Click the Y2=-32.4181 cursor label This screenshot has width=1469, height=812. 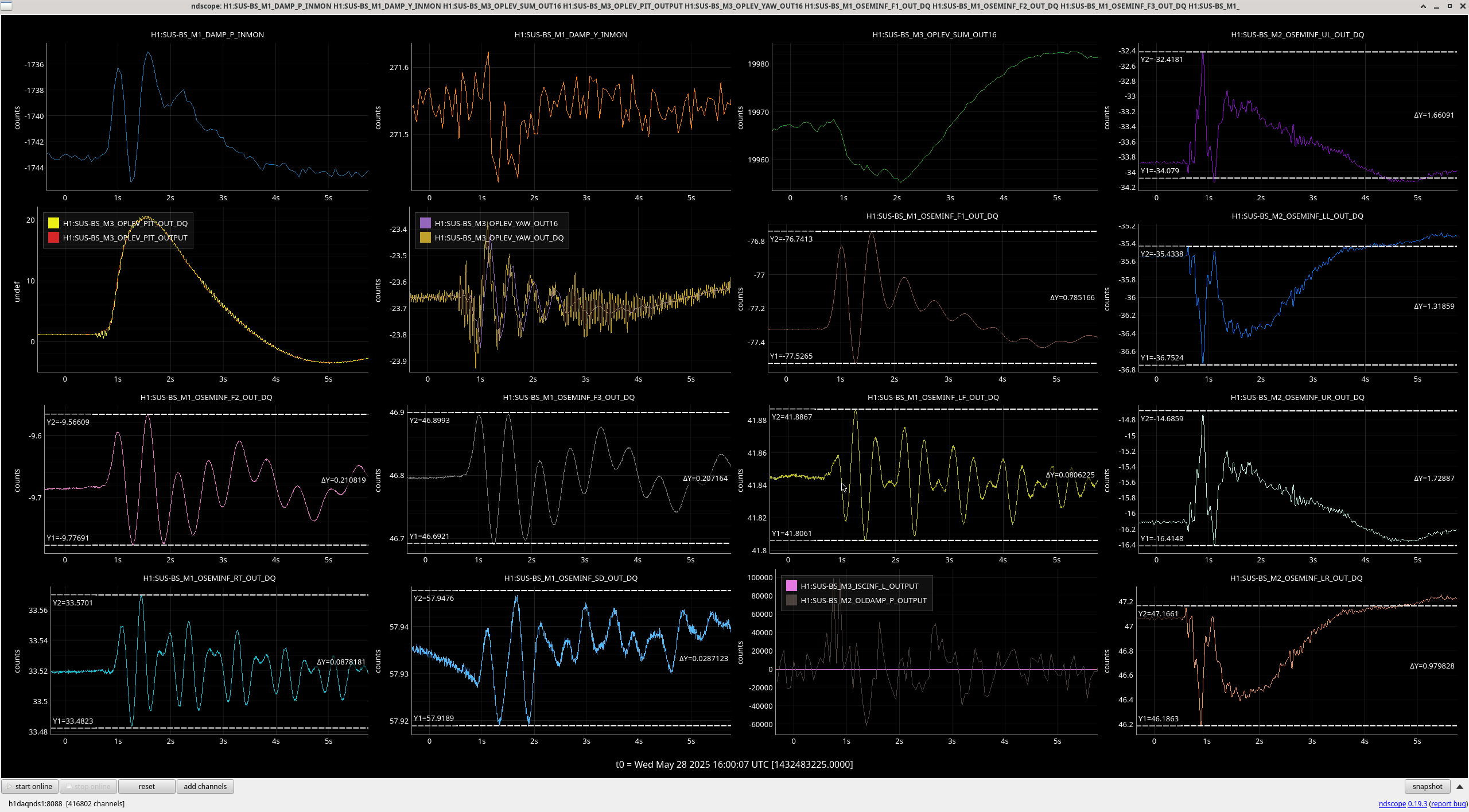tap(1161, 59)
